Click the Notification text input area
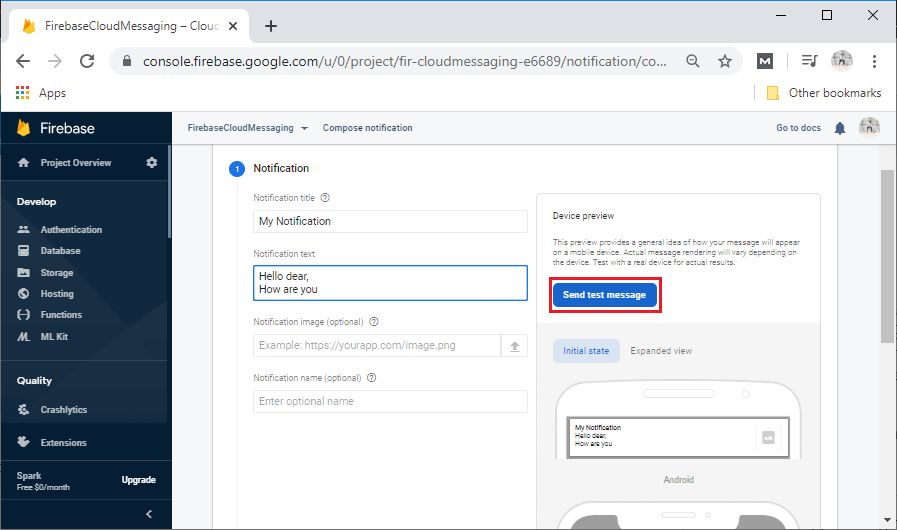 click(x=390, y=283)
